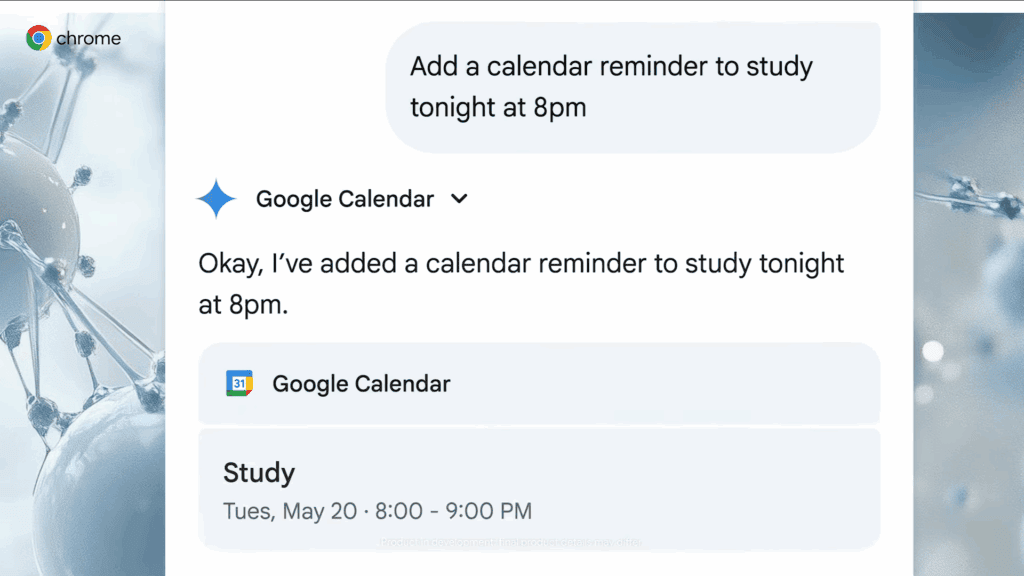Select the 'Tues, May 20' event time text
The height and width of the screenshot is (576, 1024).
377,511
